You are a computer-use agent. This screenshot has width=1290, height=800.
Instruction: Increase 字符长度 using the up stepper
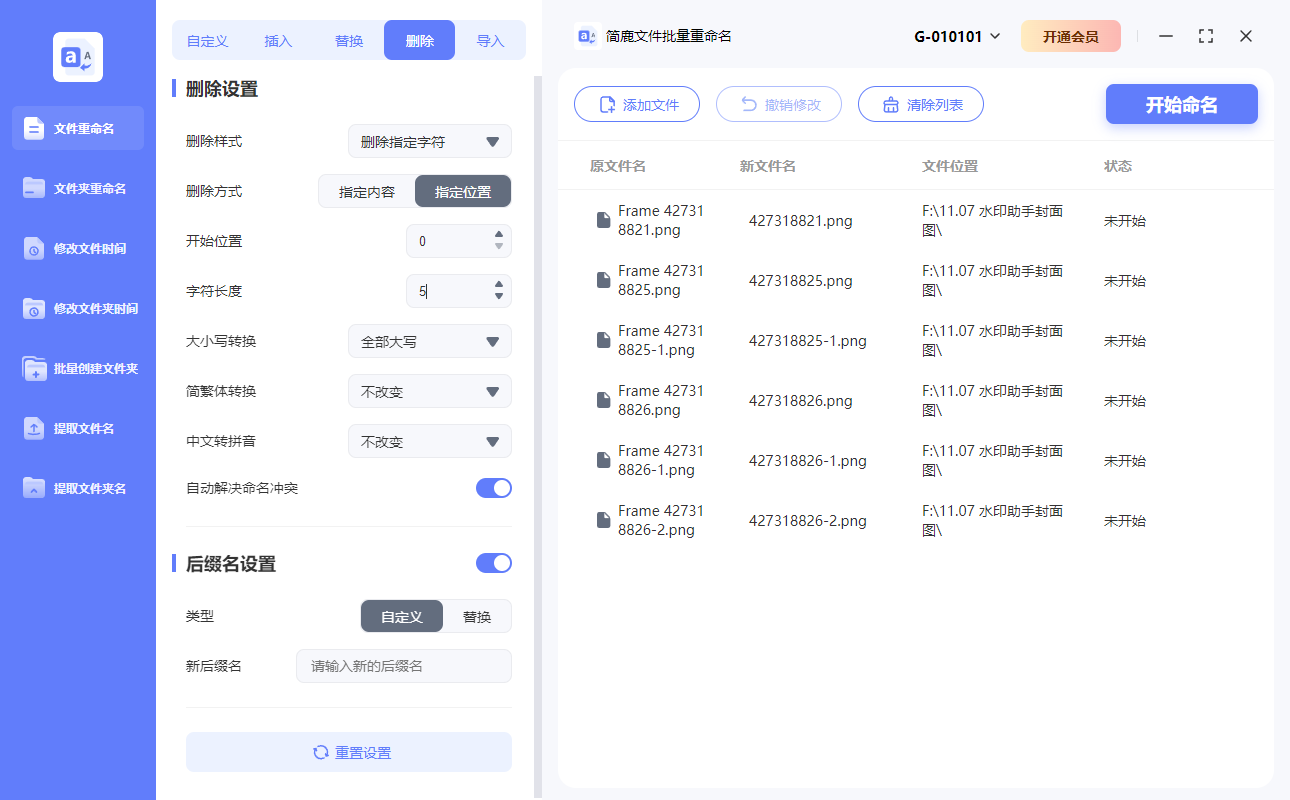tap(497, 286)
